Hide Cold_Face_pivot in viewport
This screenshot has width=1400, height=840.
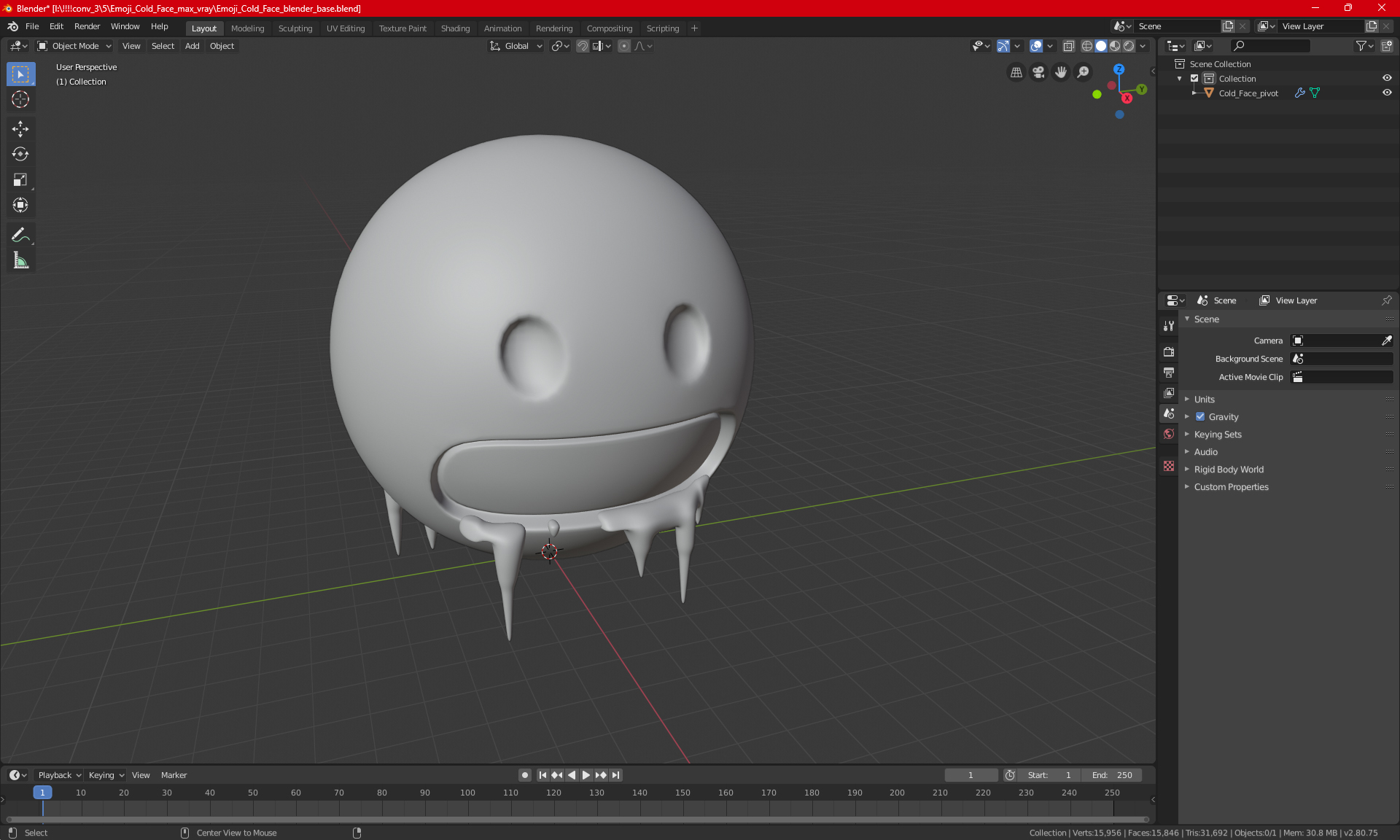1387,93
